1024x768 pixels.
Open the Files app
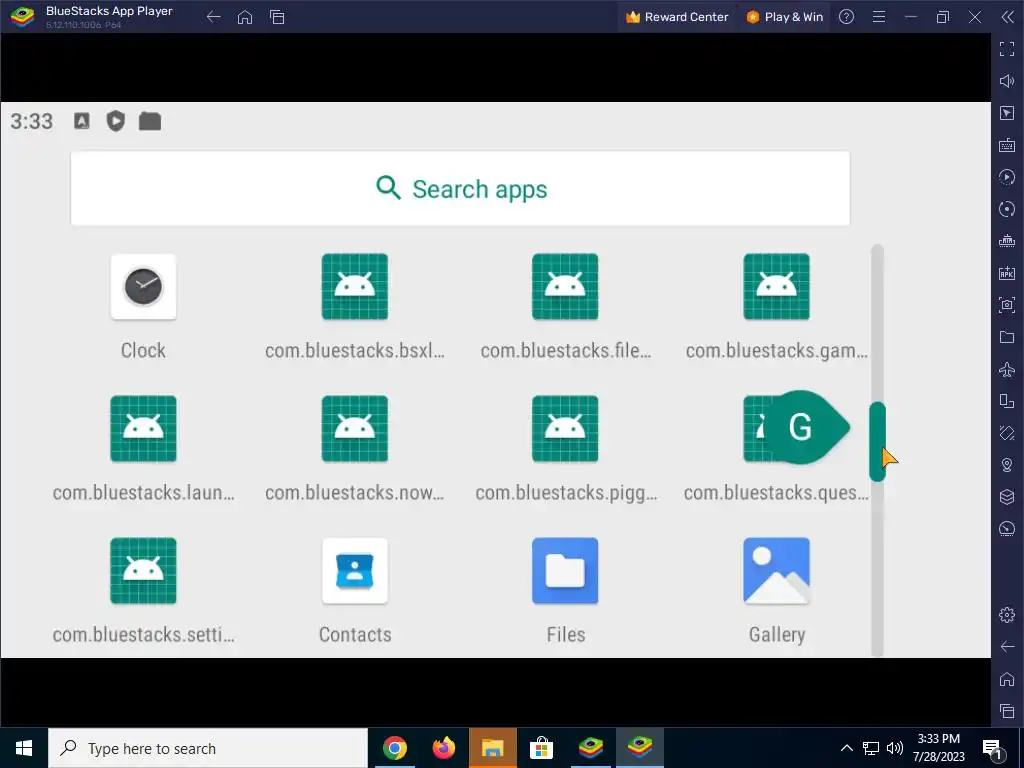coord(565,571)
